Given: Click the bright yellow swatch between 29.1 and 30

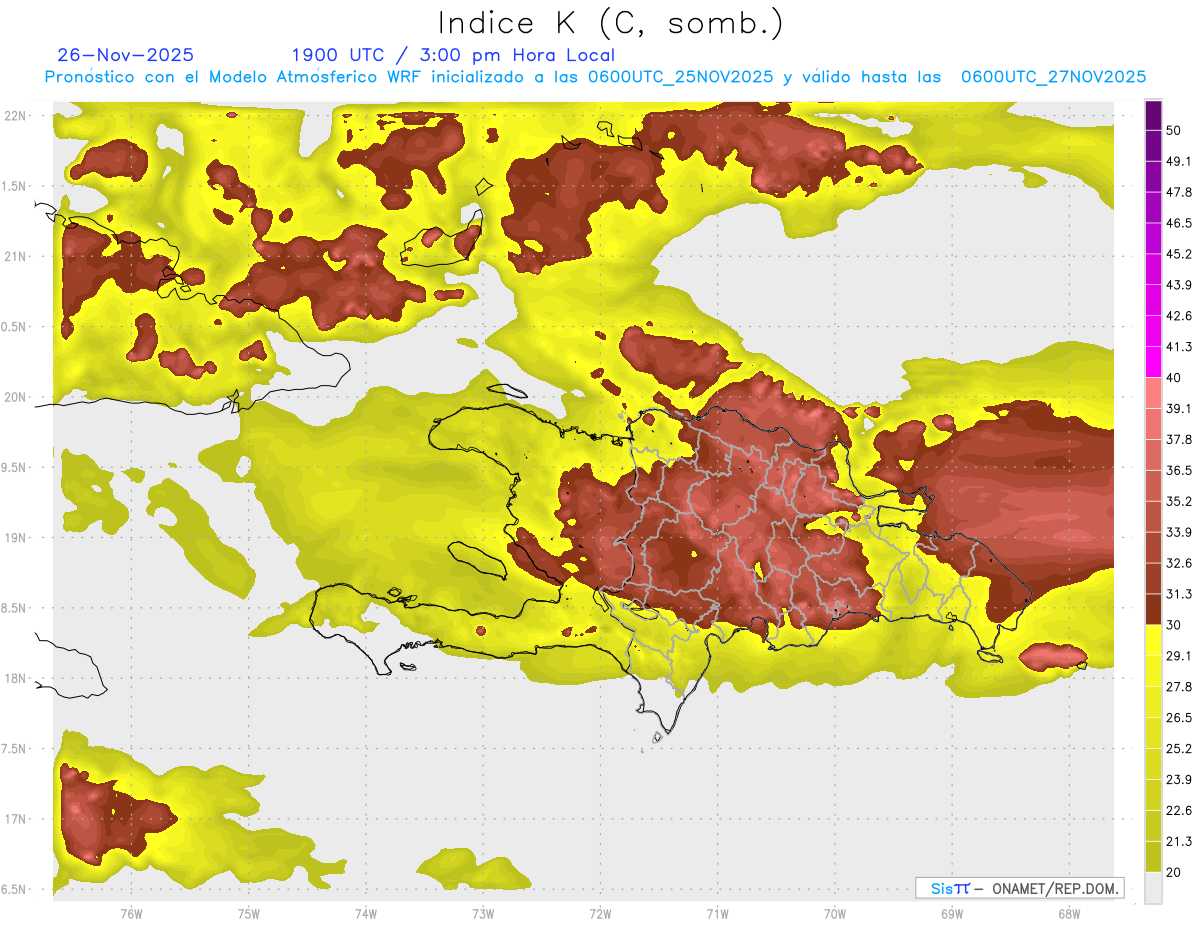Looking at the screenshot, I should point(1153,640).
